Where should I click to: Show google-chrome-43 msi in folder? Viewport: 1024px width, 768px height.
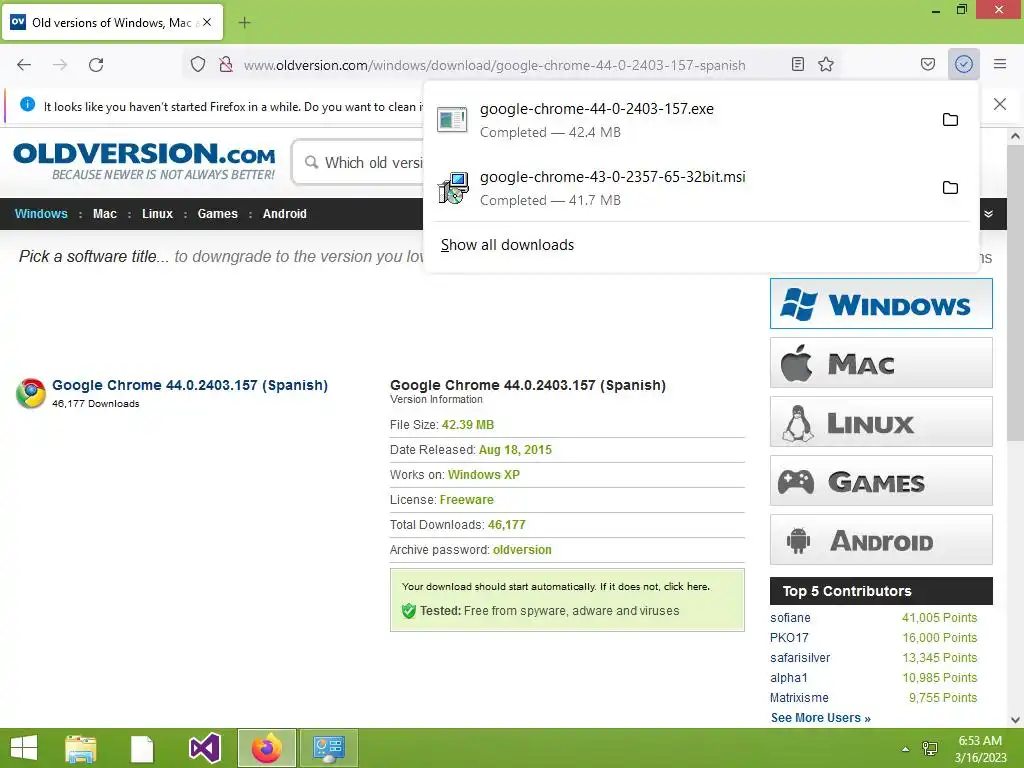pyautogui.click(x=950, y=187)
